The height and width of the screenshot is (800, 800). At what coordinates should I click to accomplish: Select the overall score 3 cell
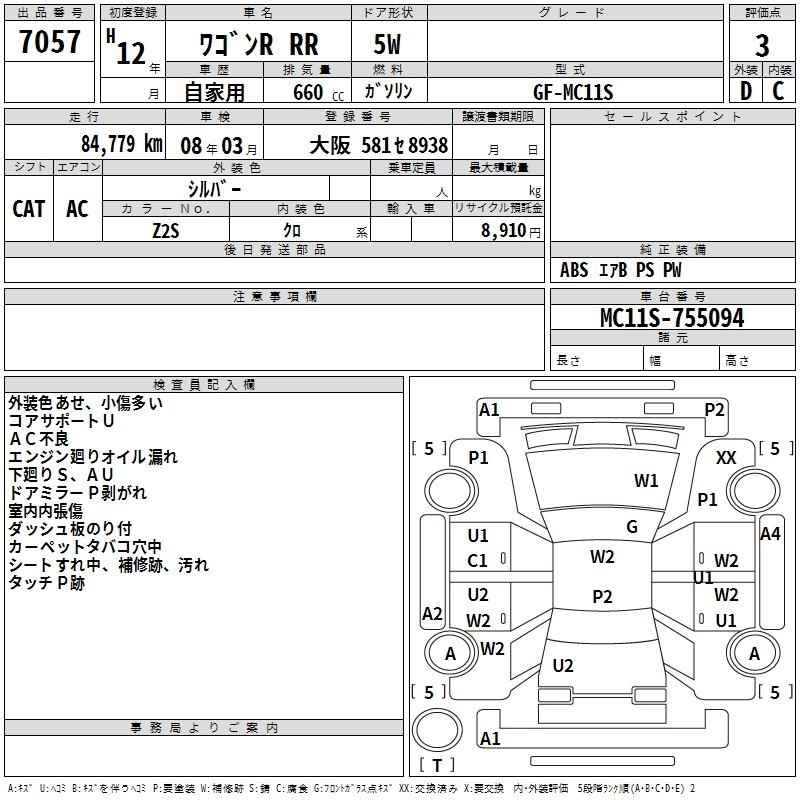click(762, 45)
